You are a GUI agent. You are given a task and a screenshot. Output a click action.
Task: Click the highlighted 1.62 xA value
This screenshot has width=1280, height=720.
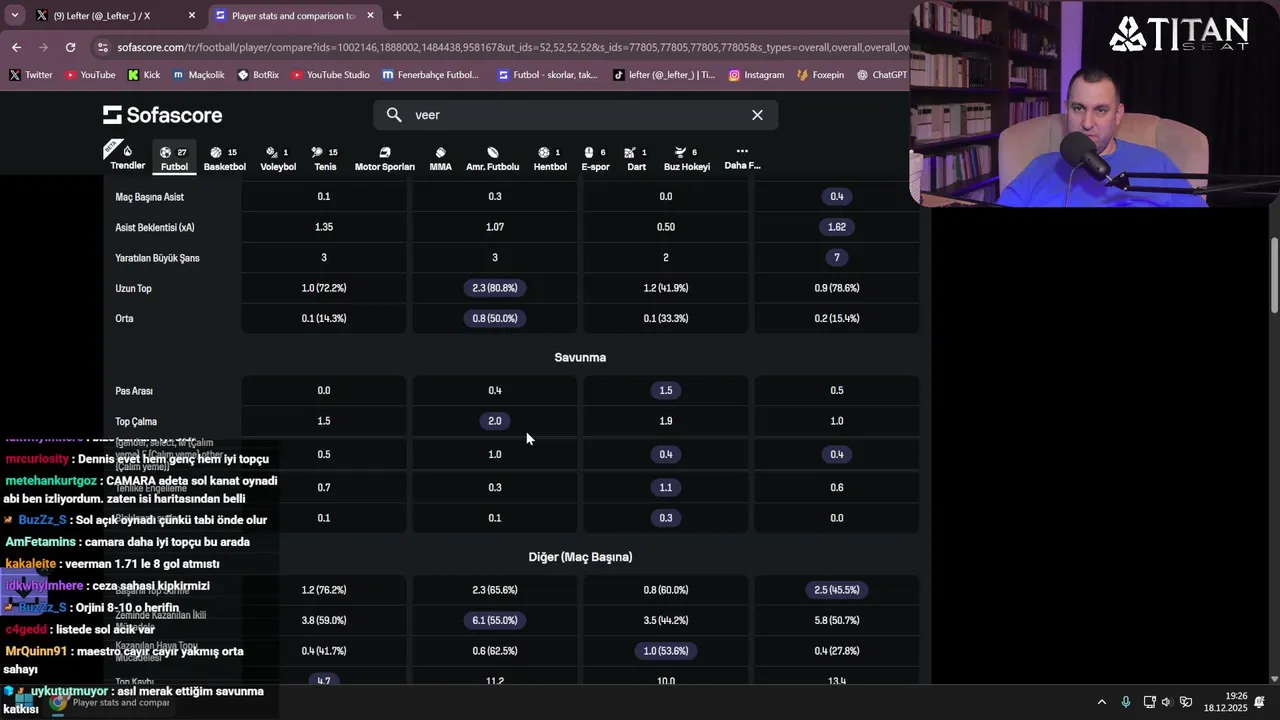click(x=837, y=227)
